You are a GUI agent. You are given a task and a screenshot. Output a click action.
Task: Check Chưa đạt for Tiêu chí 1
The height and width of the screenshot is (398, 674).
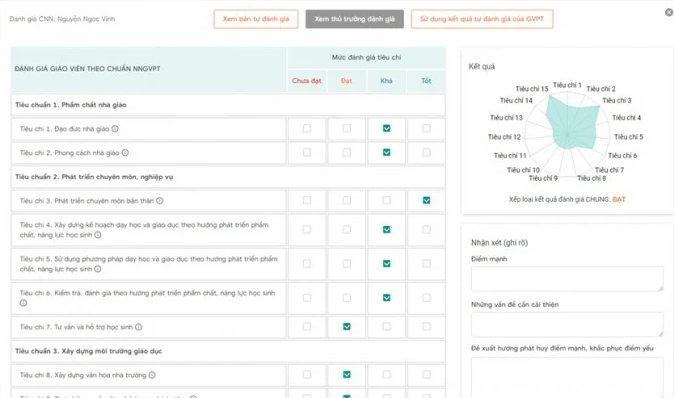307,128
